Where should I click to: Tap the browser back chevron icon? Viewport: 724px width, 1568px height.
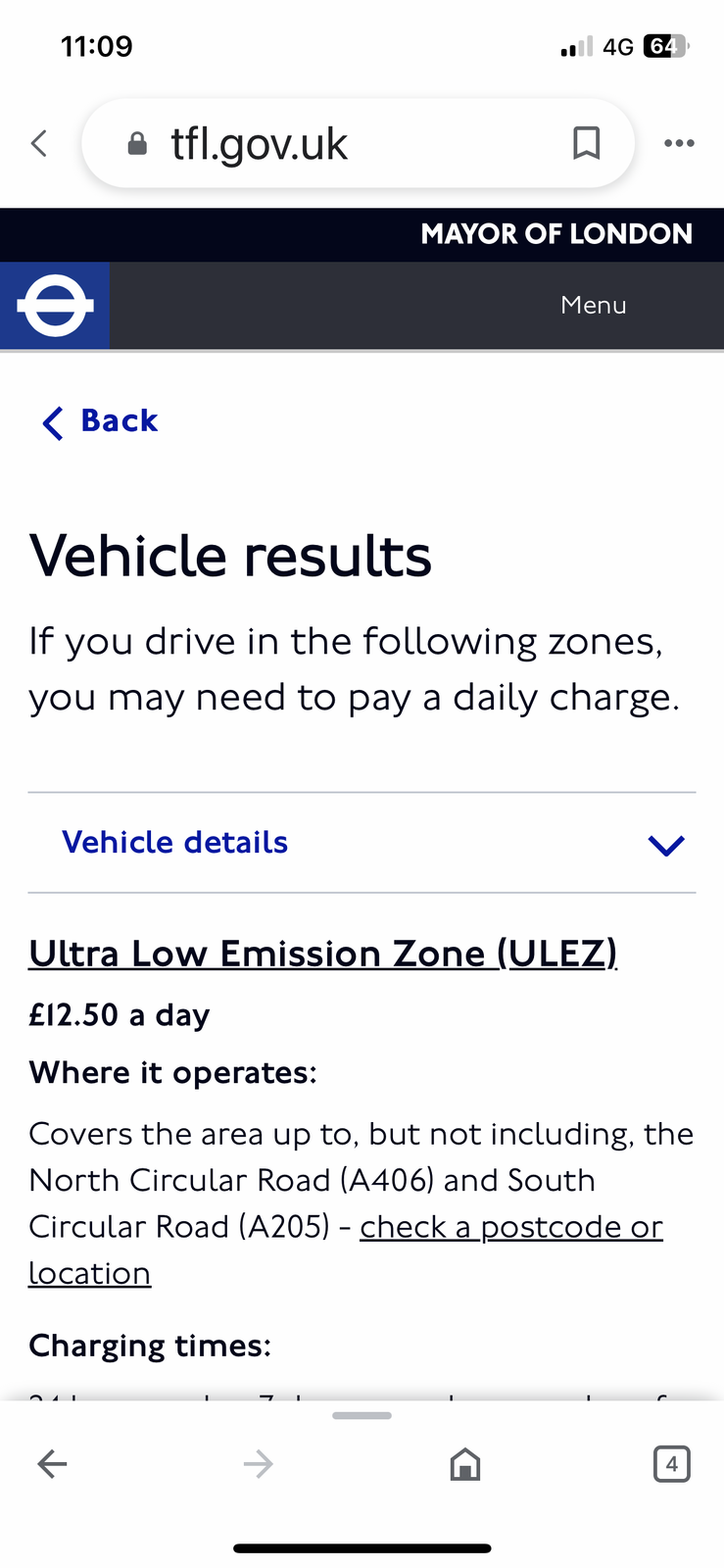(39, 144)
